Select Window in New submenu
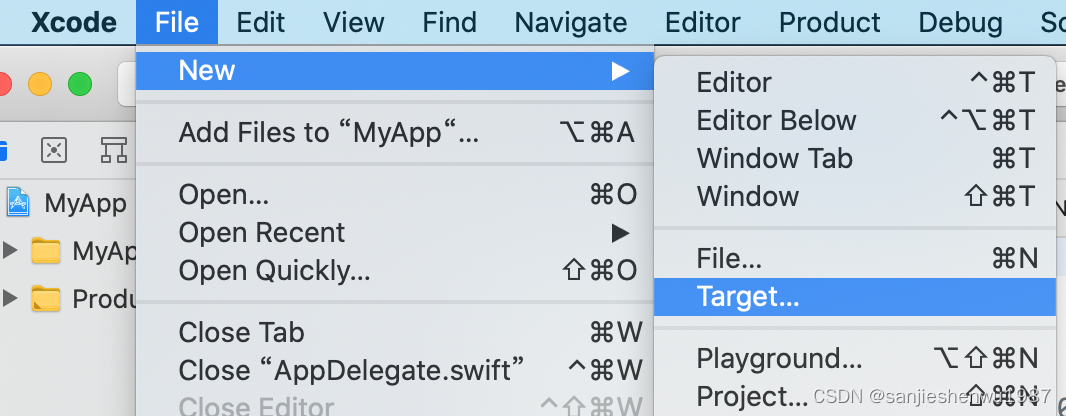This screenshot has height=416, width=1066. click(x=855, y=196)
